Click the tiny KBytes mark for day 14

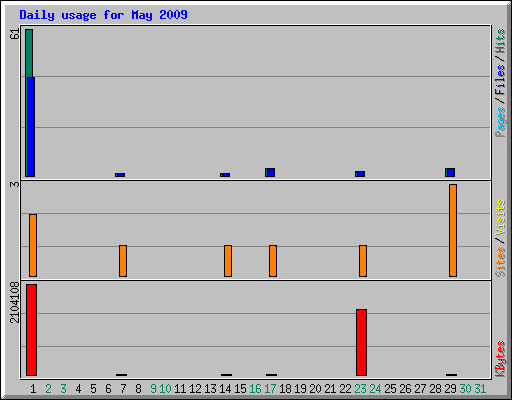pos(227,375)
